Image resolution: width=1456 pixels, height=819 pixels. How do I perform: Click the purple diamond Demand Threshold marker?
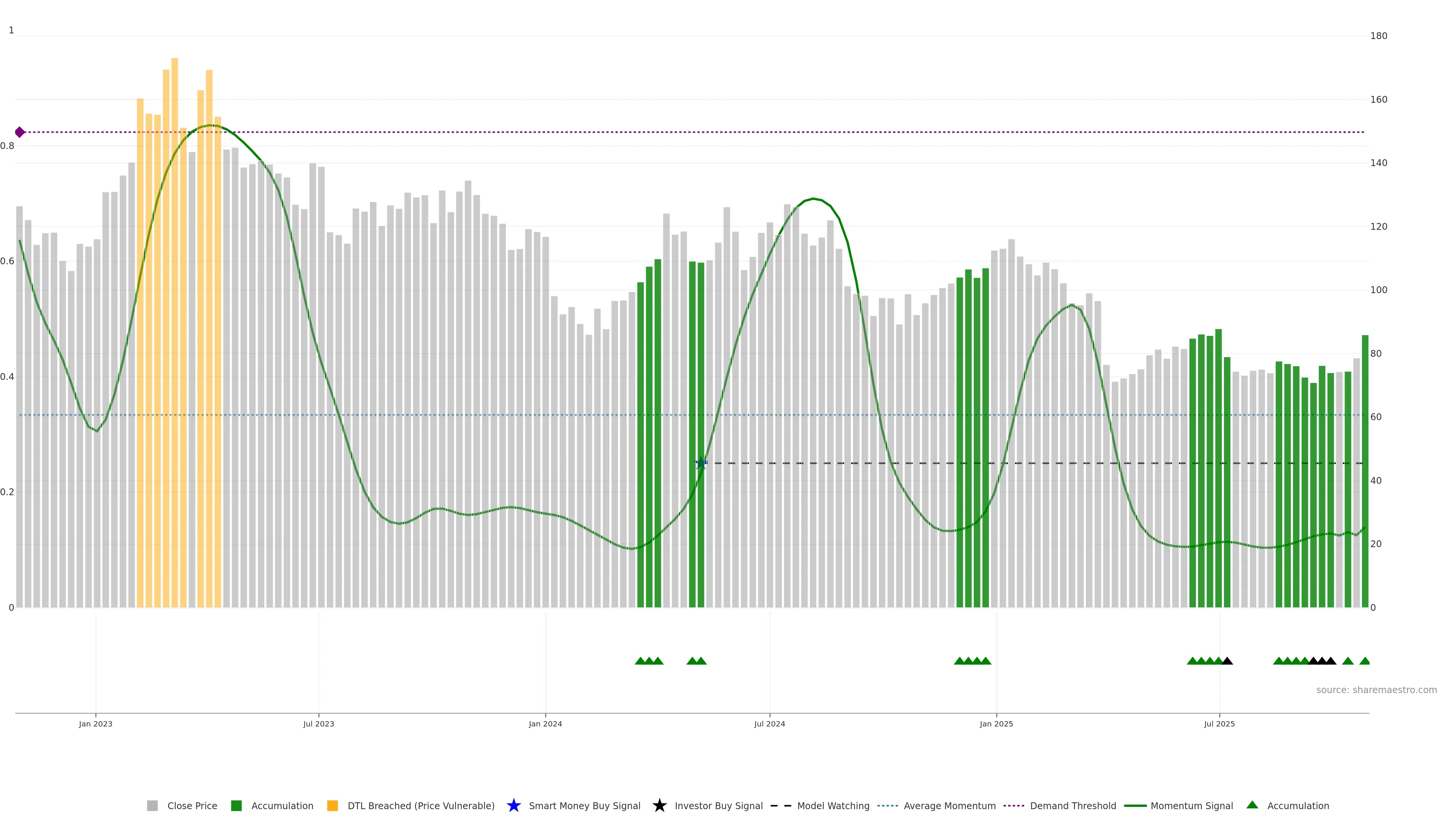(x=20, y=132)
